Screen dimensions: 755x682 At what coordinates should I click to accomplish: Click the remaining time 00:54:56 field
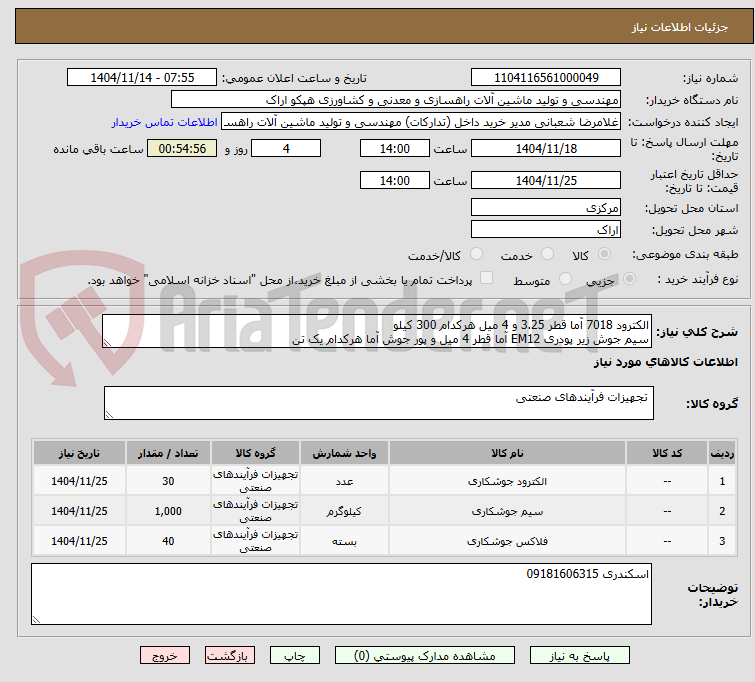coord(182,148)
